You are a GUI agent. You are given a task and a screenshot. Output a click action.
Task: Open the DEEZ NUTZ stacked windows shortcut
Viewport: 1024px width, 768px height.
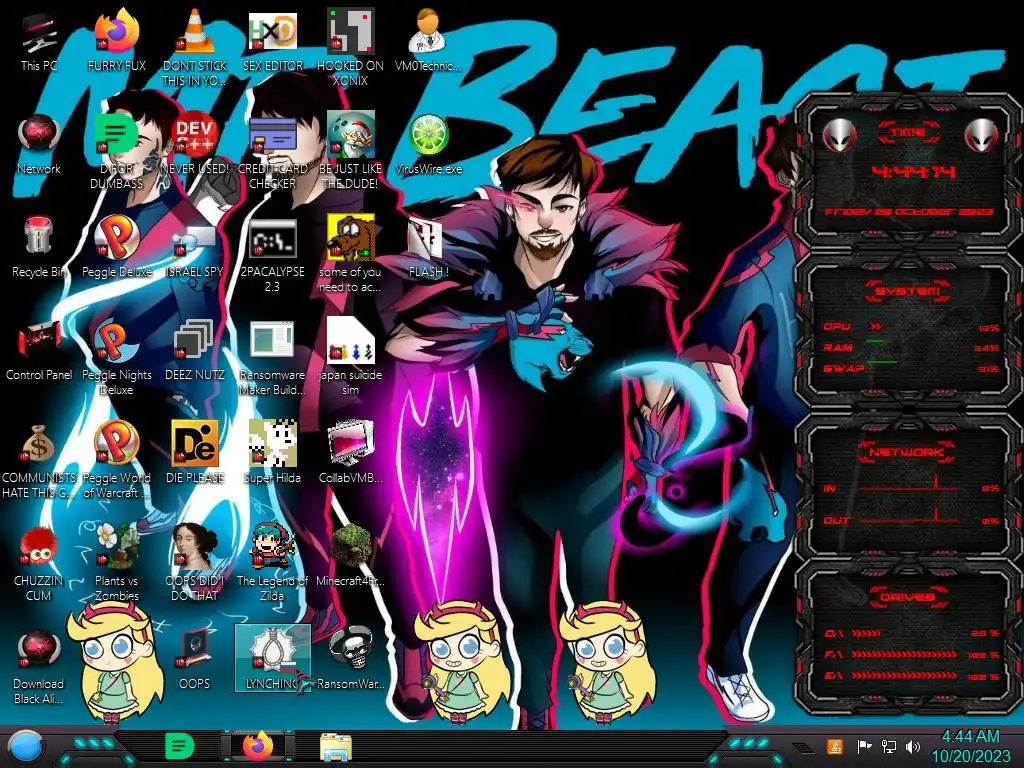[x=195, y=351]
